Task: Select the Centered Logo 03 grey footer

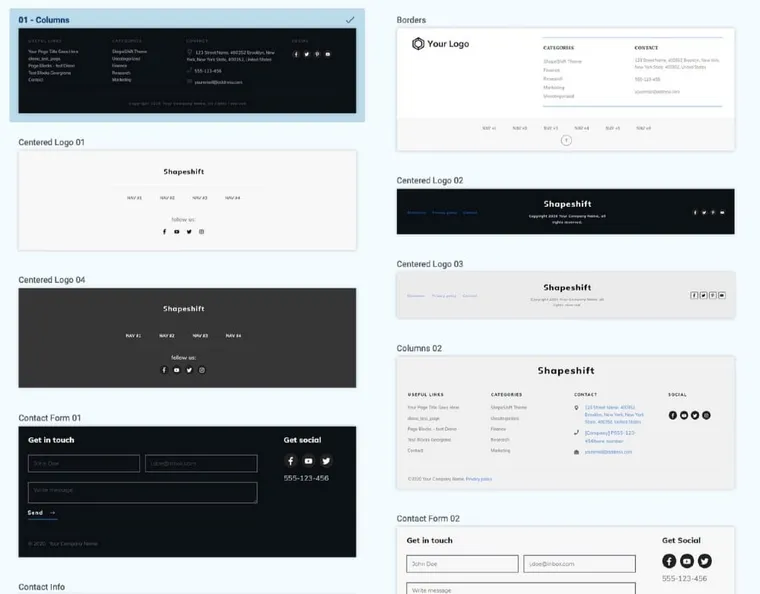Action: tap(566, 295)
